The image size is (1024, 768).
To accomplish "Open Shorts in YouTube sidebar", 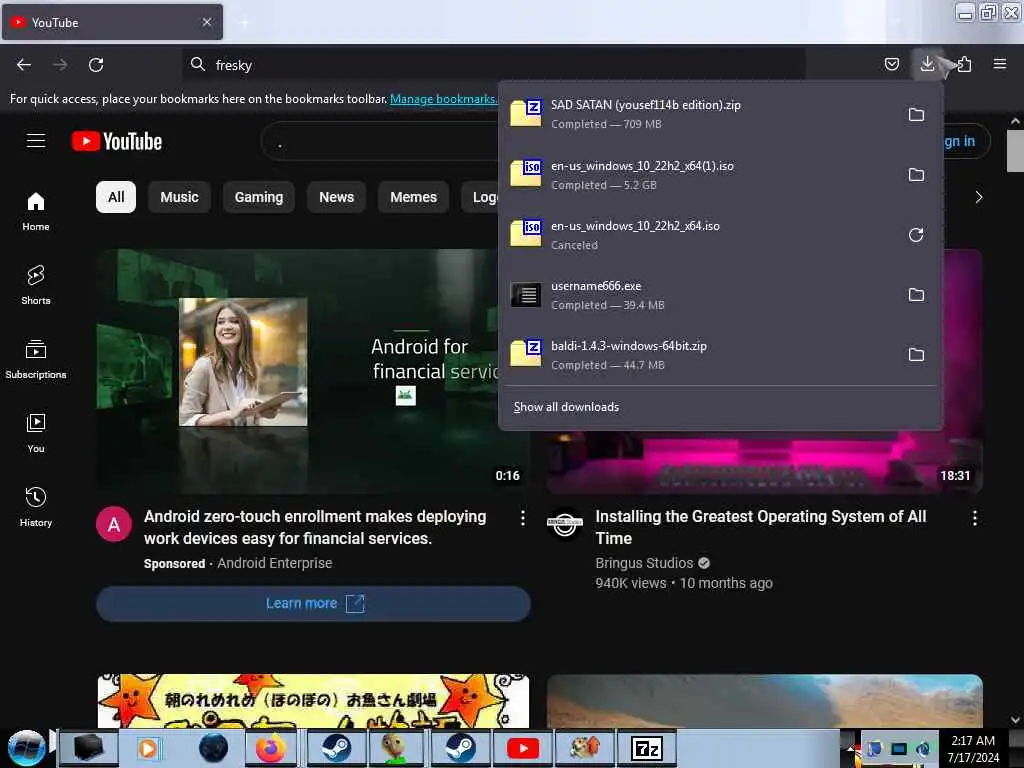I will (x=36, y=285).
